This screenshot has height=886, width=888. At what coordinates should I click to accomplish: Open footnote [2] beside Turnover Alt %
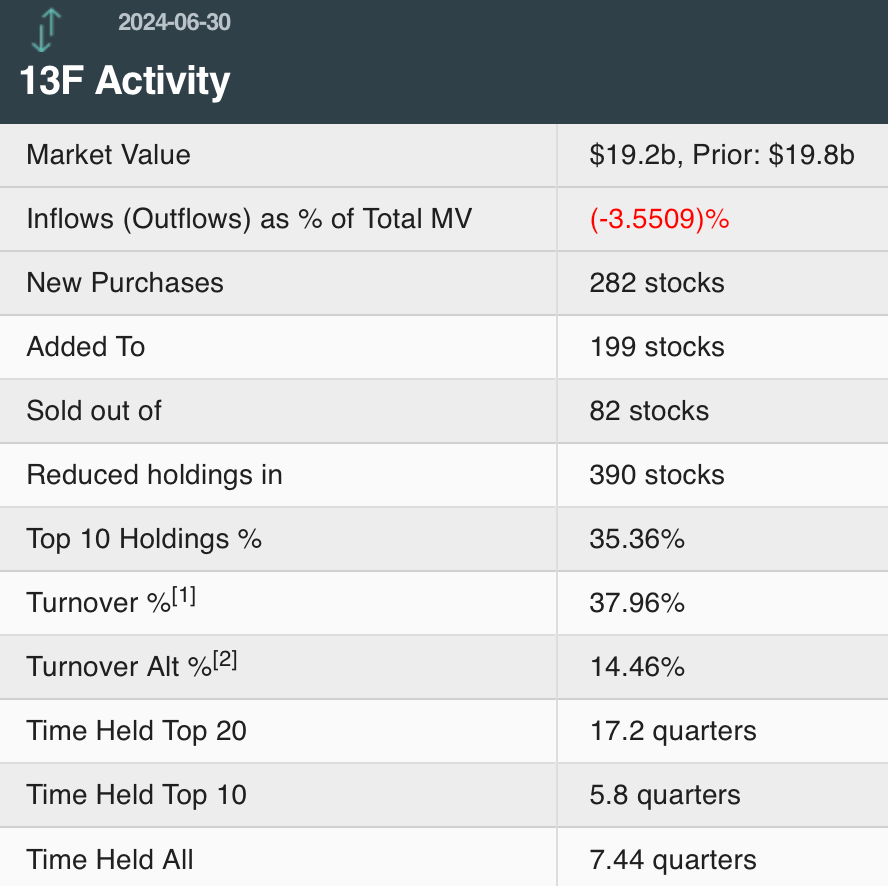coord(224,660)
